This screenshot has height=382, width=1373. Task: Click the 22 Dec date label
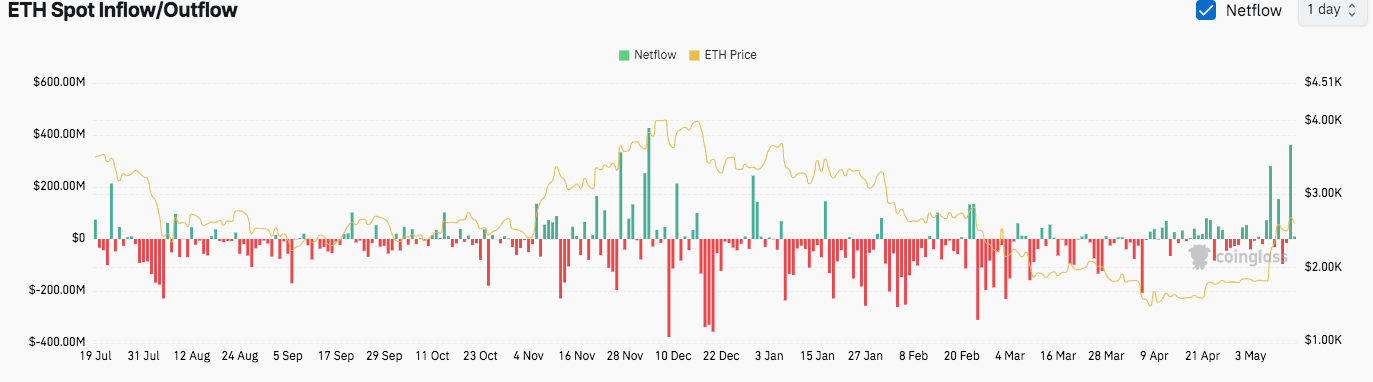pyautogui.click(x=720, y=355)
